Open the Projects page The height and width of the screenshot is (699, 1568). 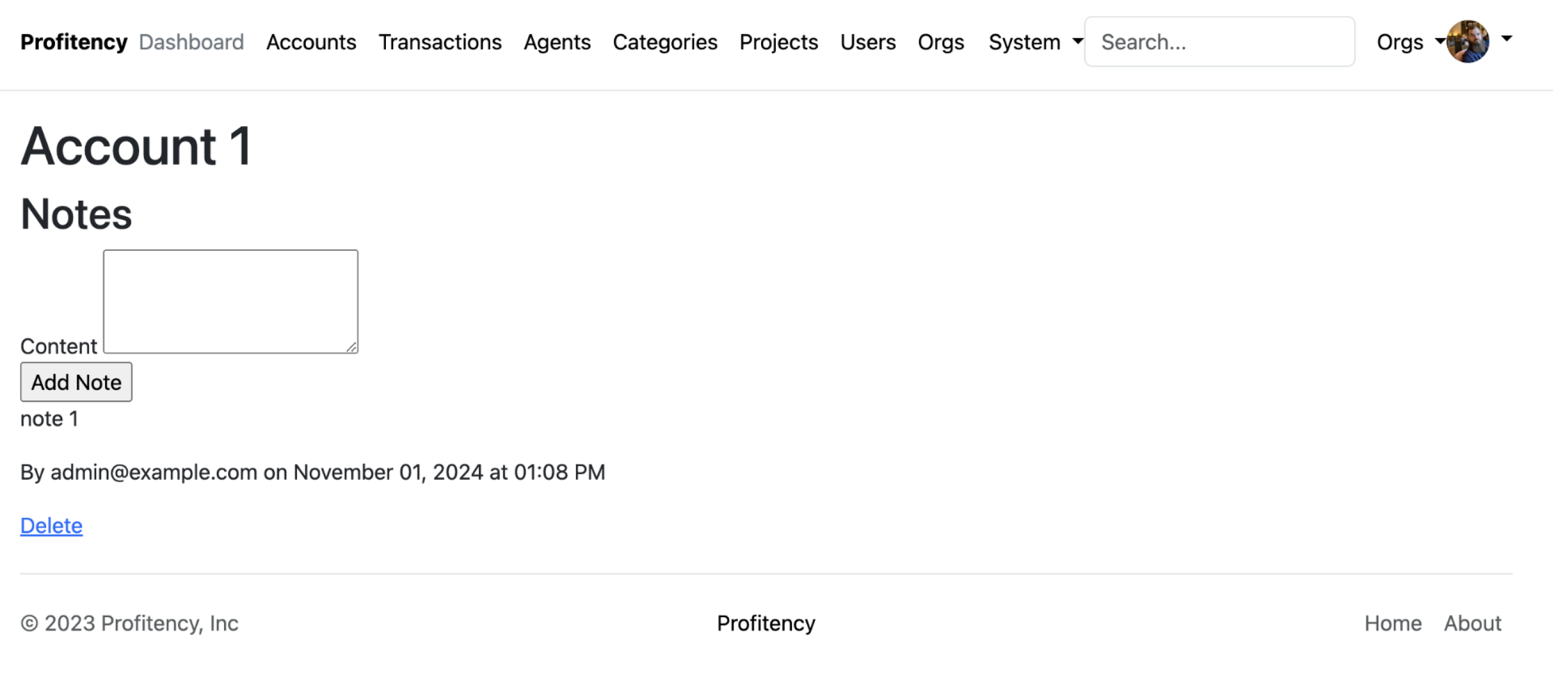[x=778, y=42]
